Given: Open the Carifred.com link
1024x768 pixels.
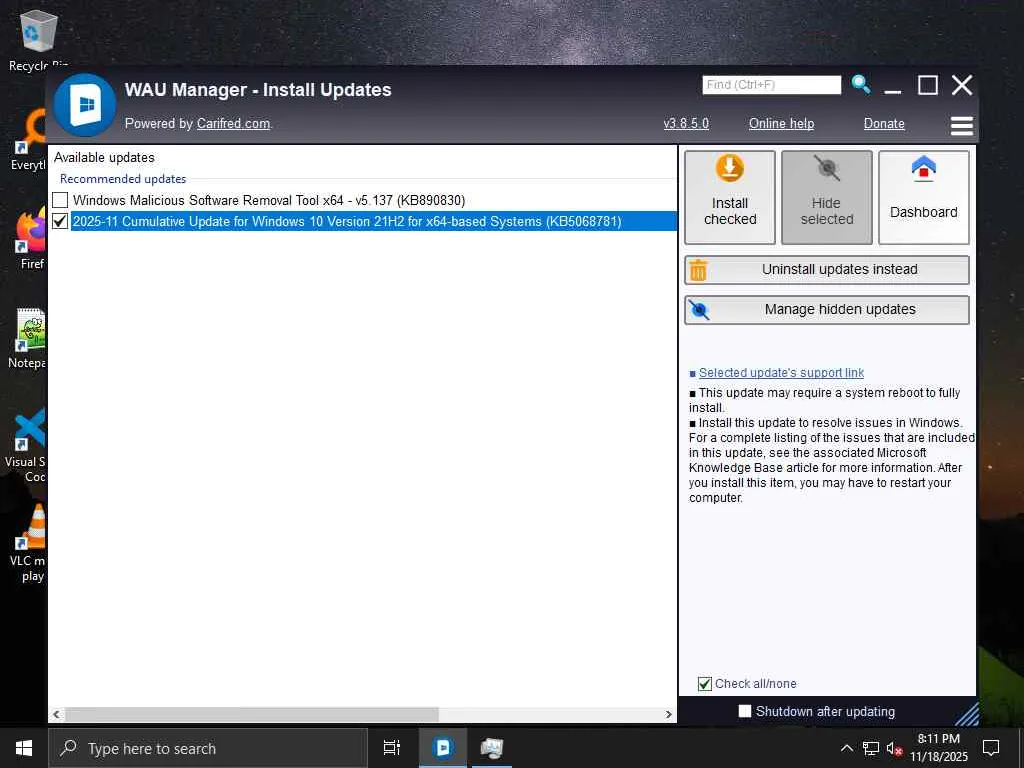Looking at the screenshot, I should 233,123.
